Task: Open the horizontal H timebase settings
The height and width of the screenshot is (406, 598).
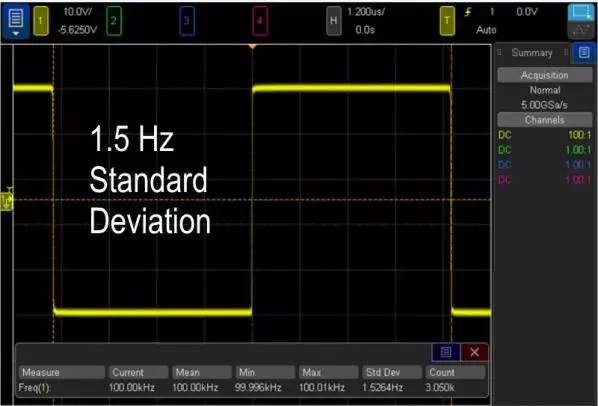Action: click(x=334, y=21)
